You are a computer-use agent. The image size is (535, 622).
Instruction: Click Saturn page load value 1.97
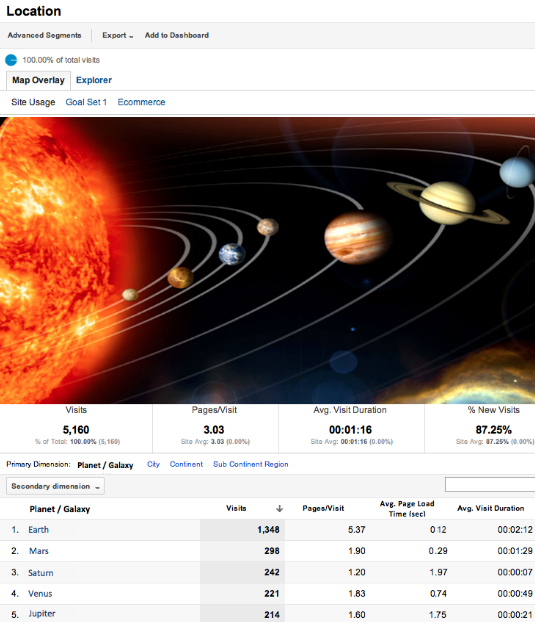[x=438, y=572]
